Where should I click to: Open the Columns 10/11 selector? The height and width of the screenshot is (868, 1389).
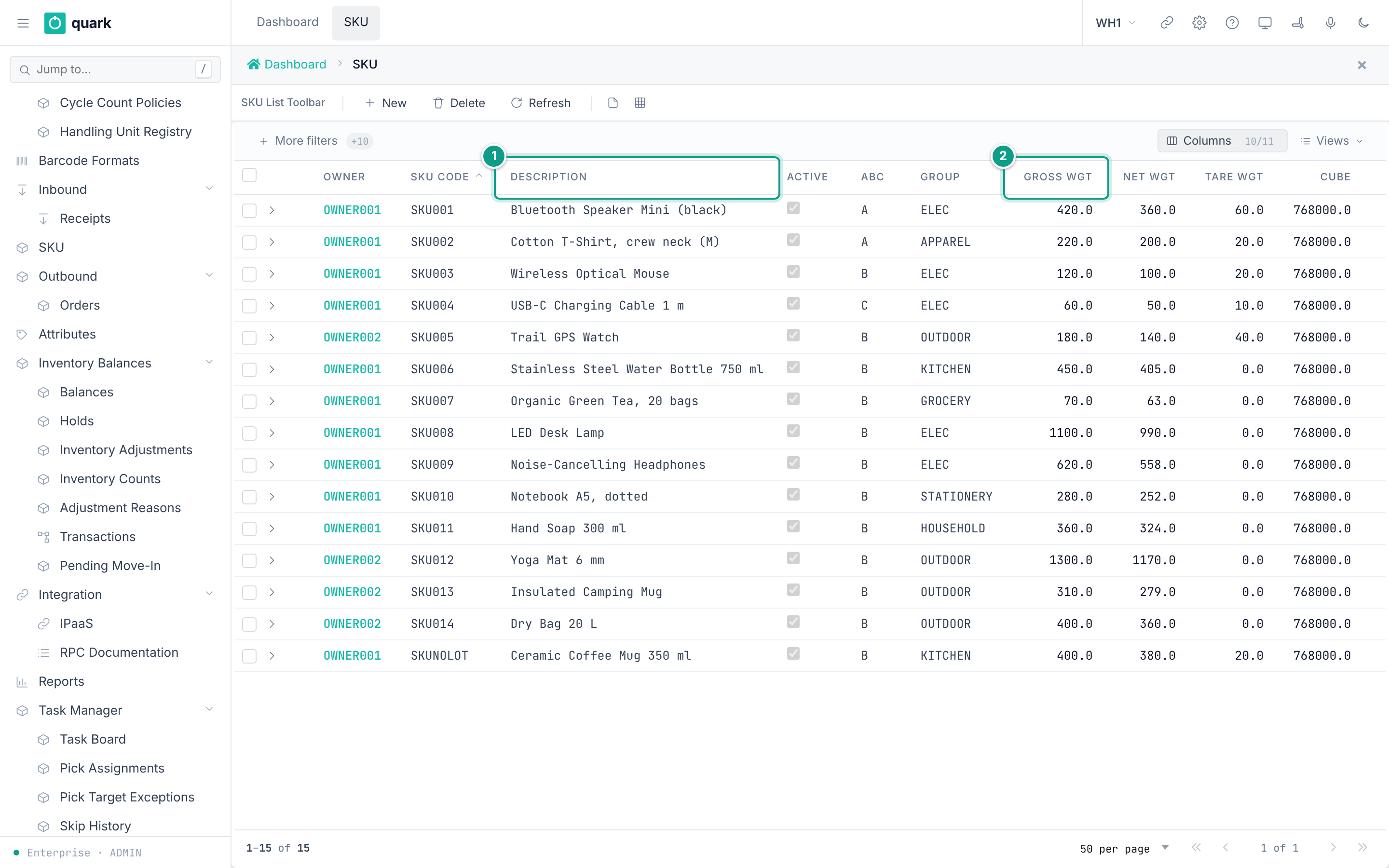pyautogui.click(x=1222, y=141)
